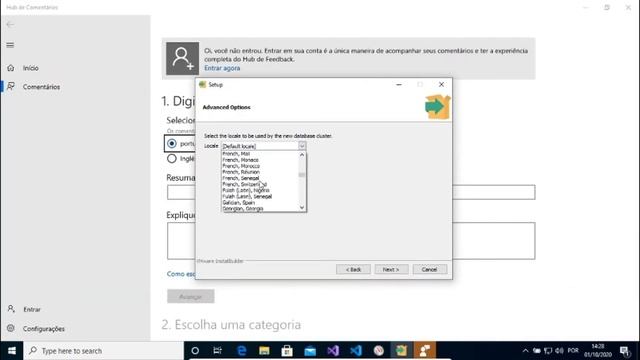Screen dimensions: 640x360
Task: Click the Cancel button in Setup
Action: (x=429, y=269)
